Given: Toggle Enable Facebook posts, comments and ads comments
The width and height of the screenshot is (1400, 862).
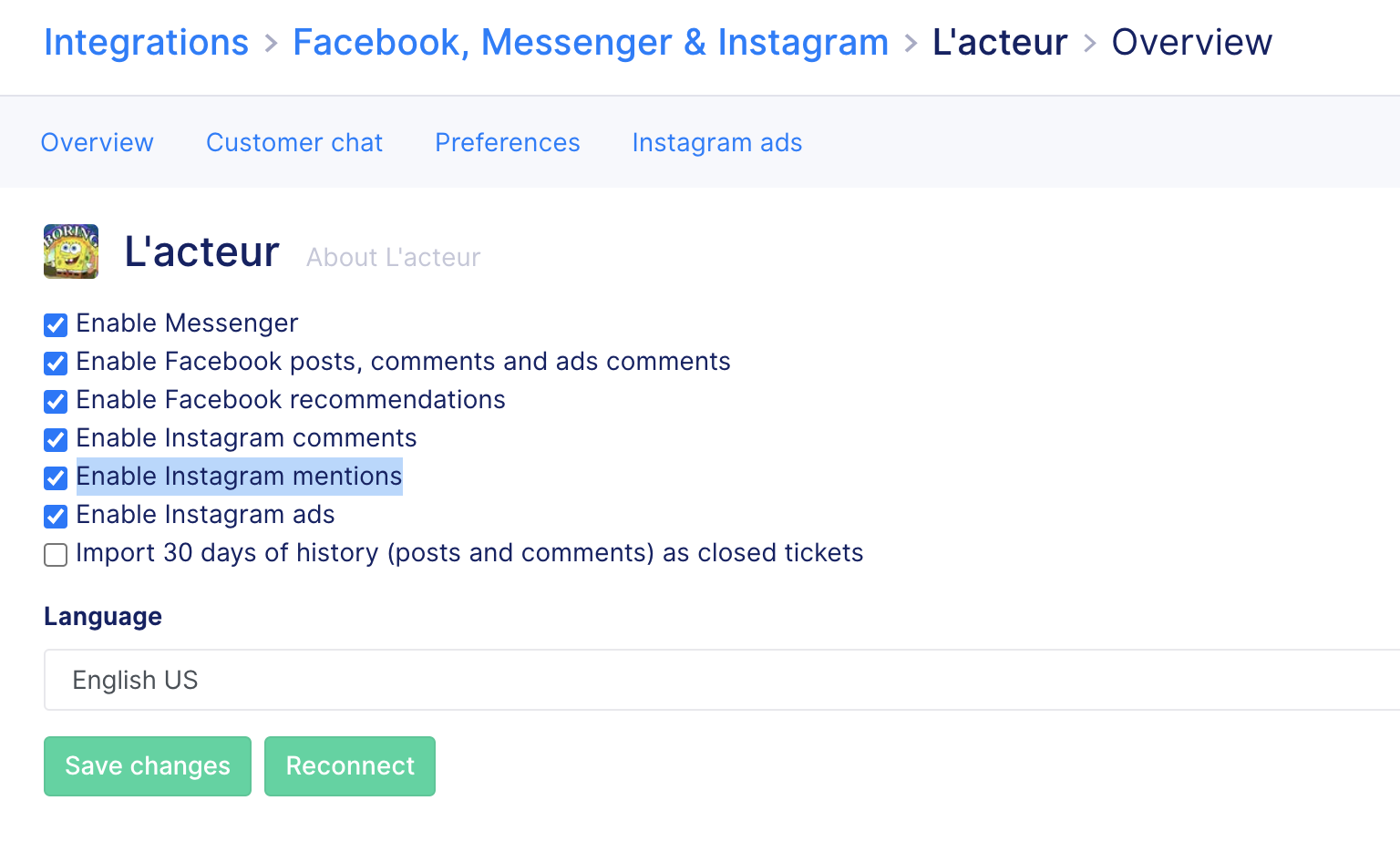Looking at the screenshot, I should 56,364.
